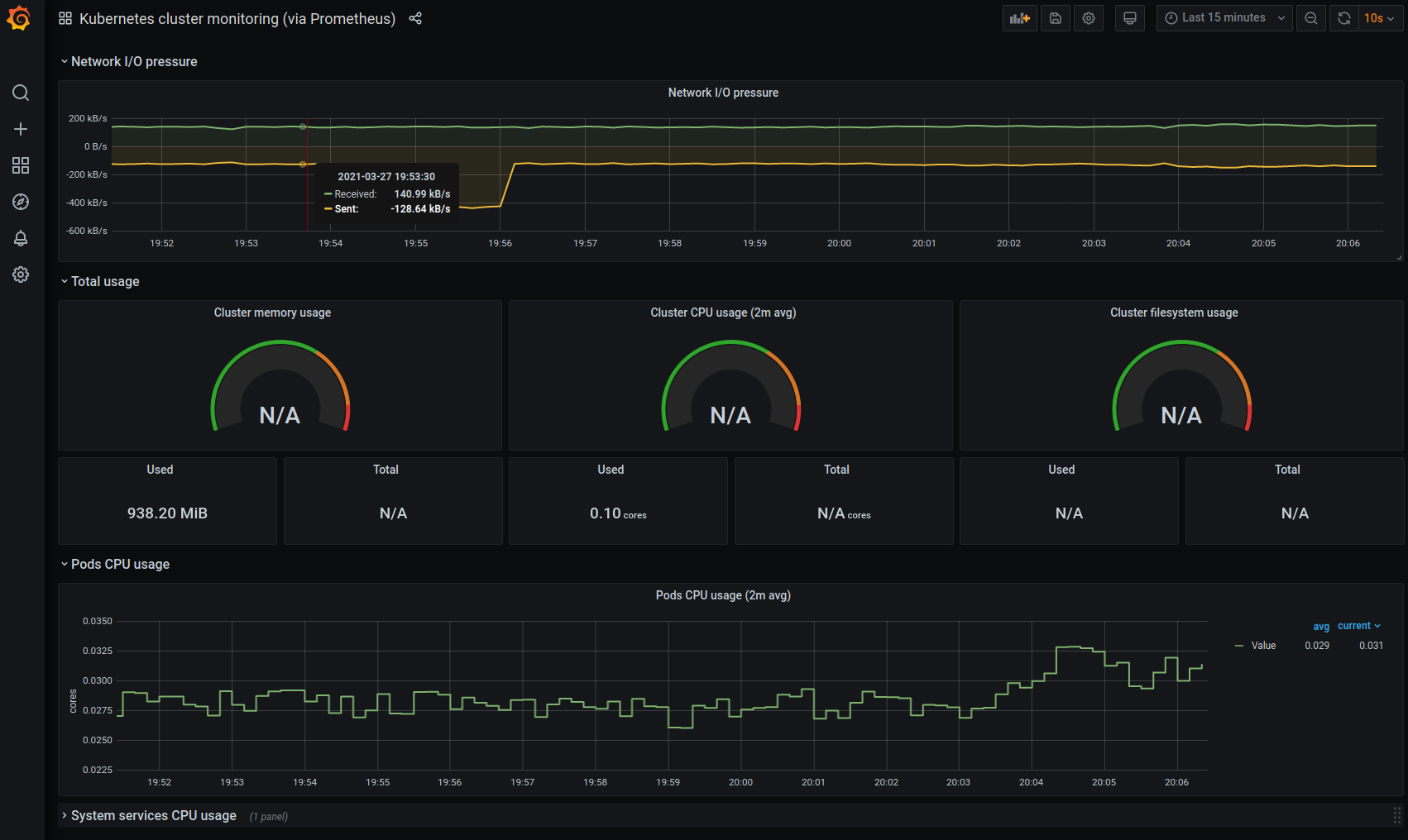
Task: Click the 938.20 MiB memory used value
Action: [x=167, y=513]
